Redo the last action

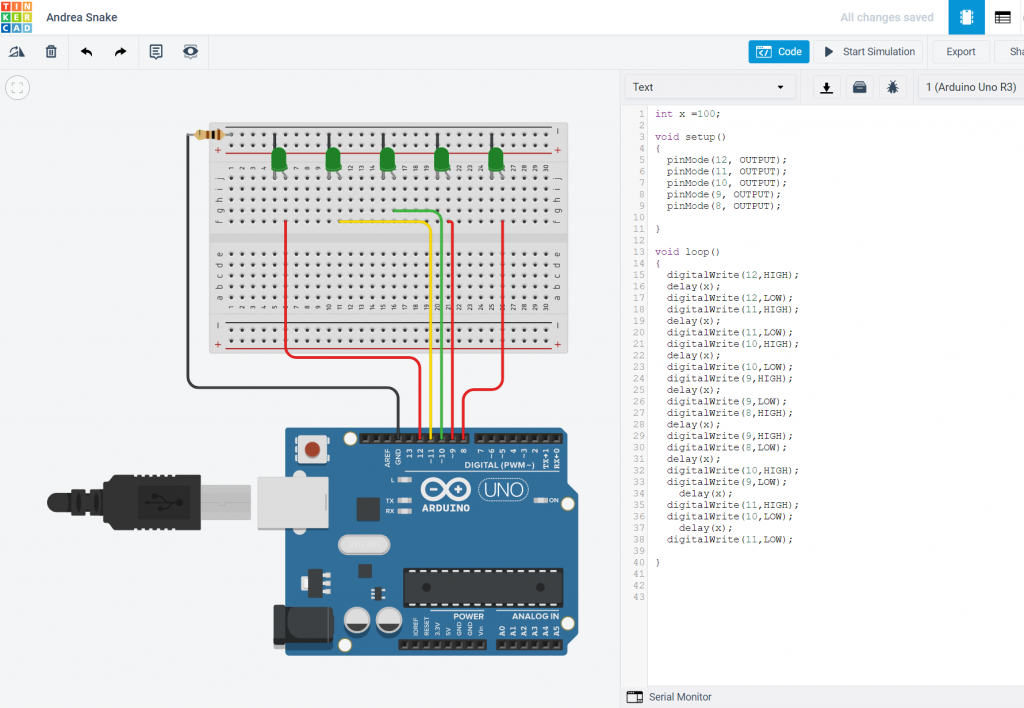(120, 52)
